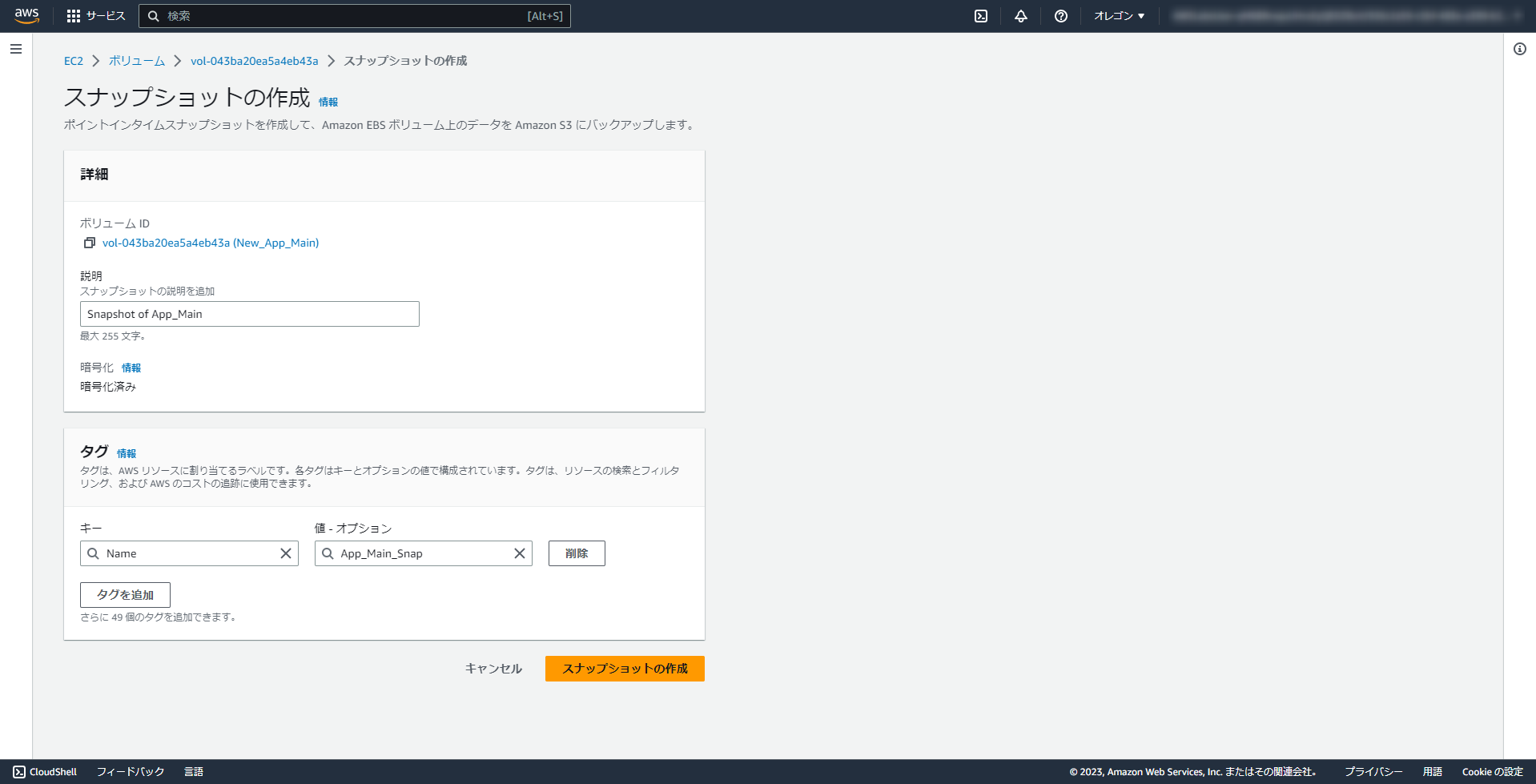Image resolution: width=1536 pixels, height=784 pixels.
Task: Click the スナップショットの作成 orange button
Action: click(624, 669)
